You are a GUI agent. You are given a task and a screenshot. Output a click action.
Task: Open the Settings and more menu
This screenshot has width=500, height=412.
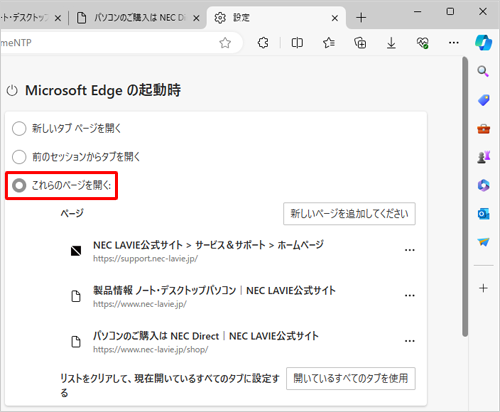(454, 43)
